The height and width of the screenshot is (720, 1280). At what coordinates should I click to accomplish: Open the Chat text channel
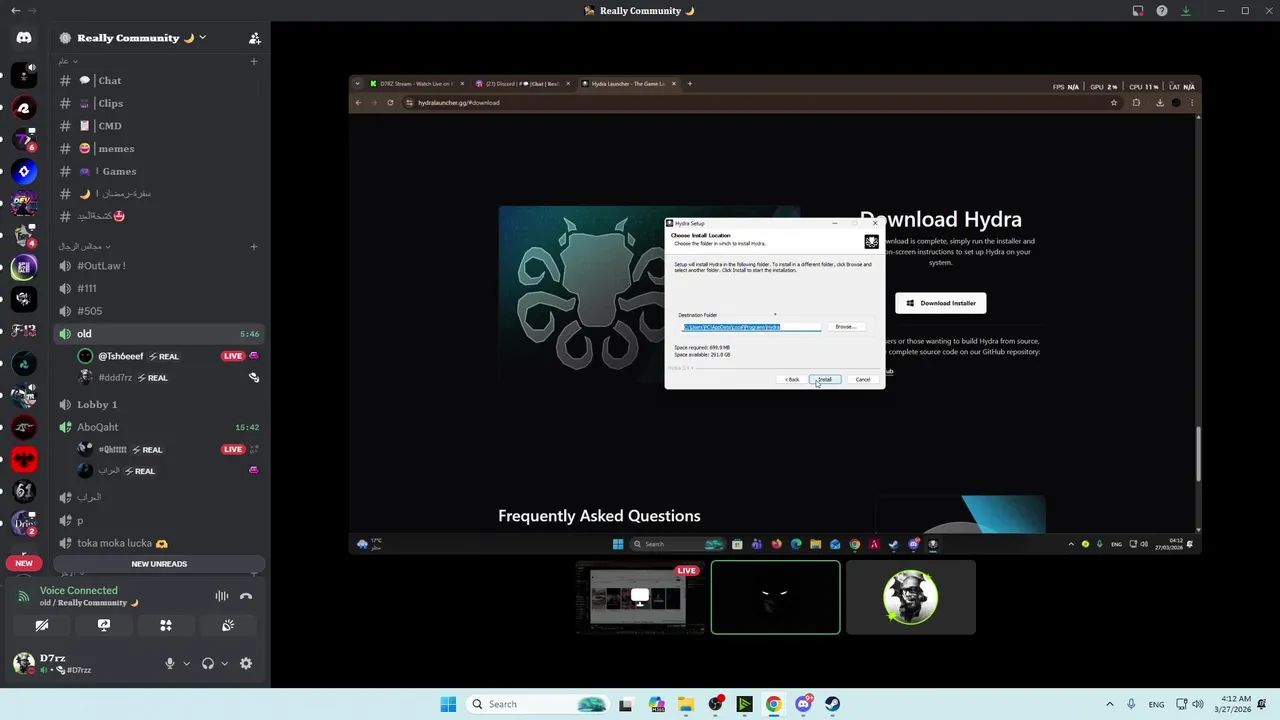[x=160, y=80]
